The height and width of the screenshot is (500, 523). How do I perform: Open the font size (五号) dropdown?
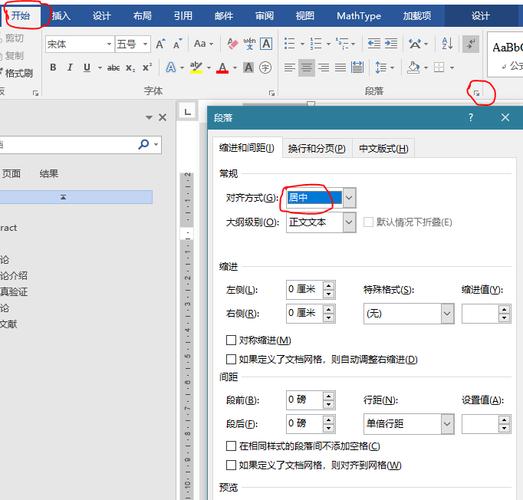tap(145, 44)
